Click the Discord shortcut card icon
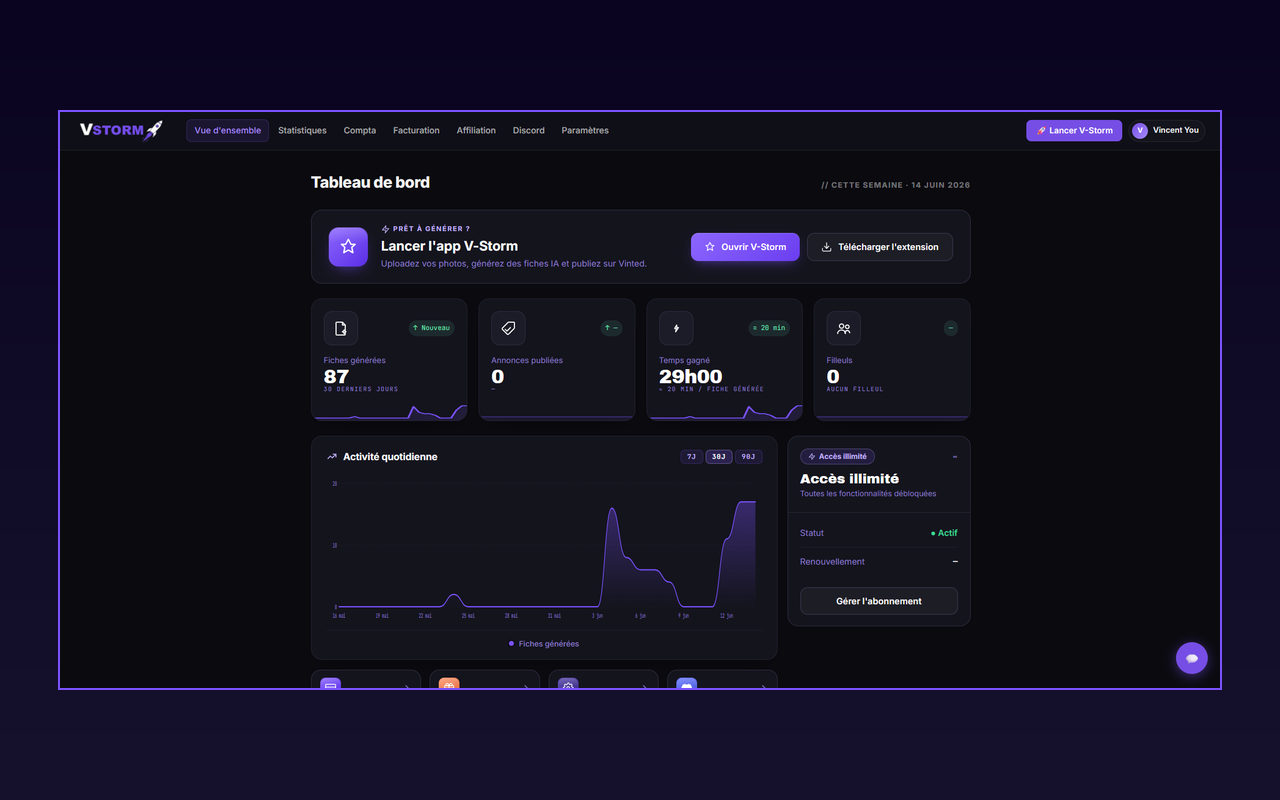Viewport: 1280px width, 800px height. (686, 685)
